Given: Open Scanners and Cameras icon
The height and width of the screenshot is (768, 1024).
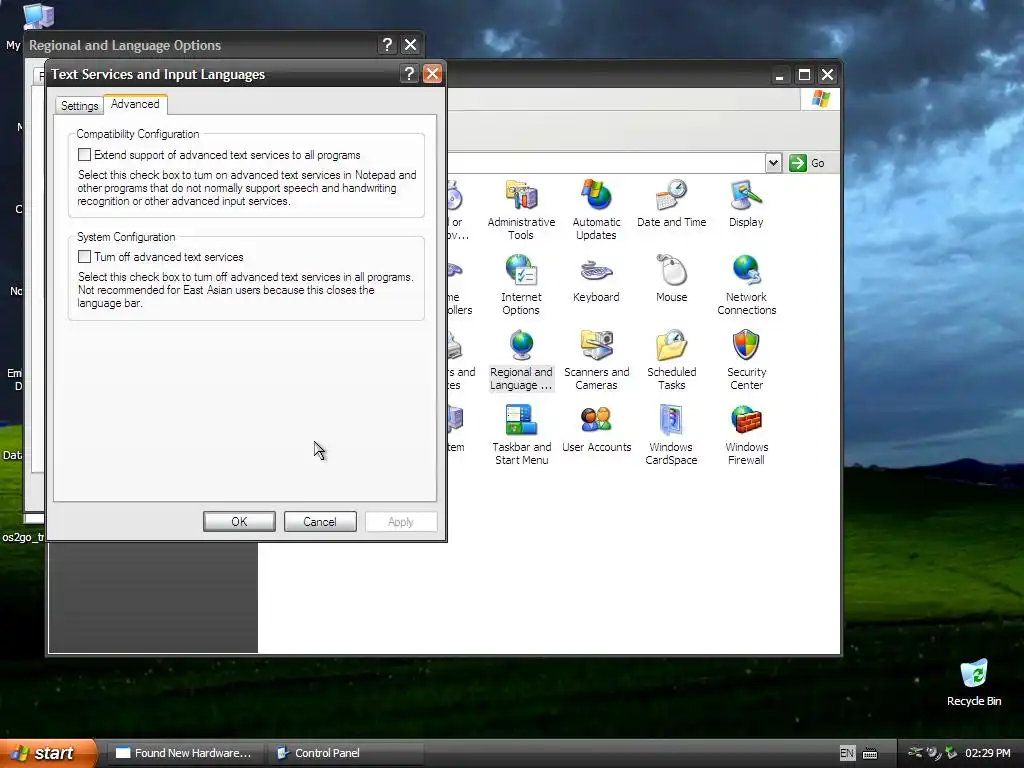Looking at the screenshot, I should click(x=596, y=360).
